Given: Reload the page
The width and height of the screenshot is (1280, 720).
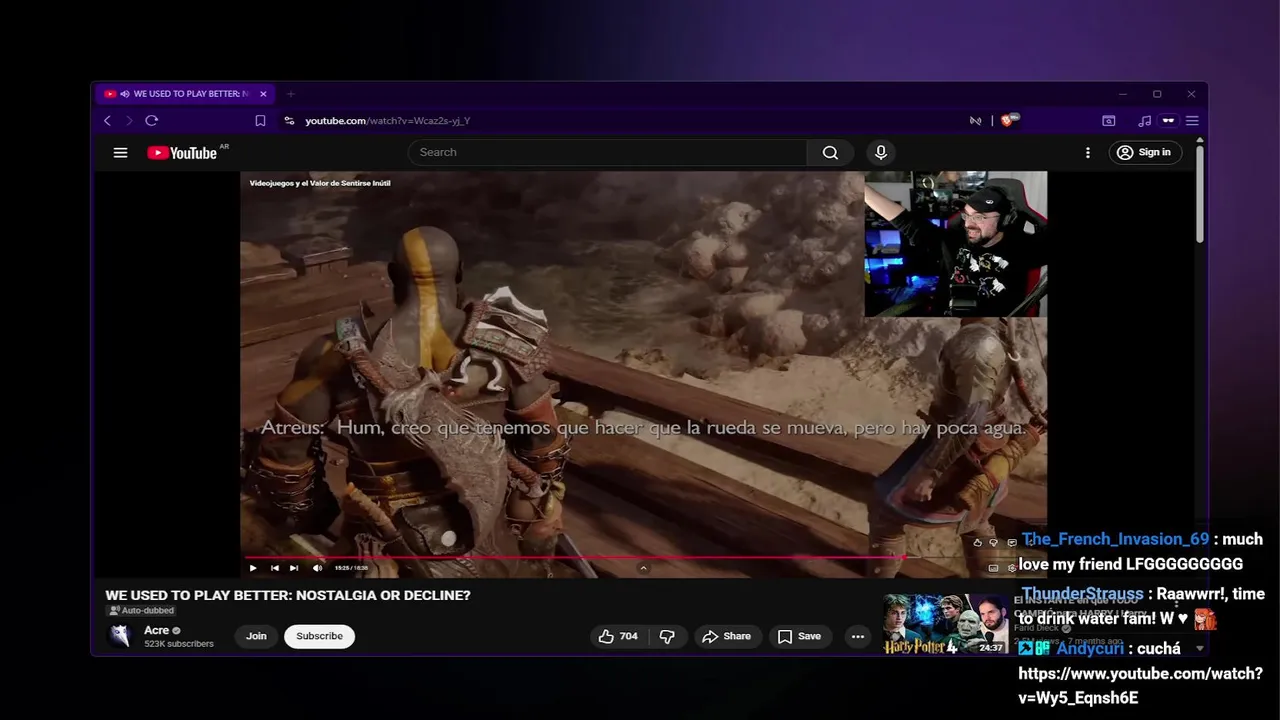Looking at the screenshot, I should (x=152, y=121).
